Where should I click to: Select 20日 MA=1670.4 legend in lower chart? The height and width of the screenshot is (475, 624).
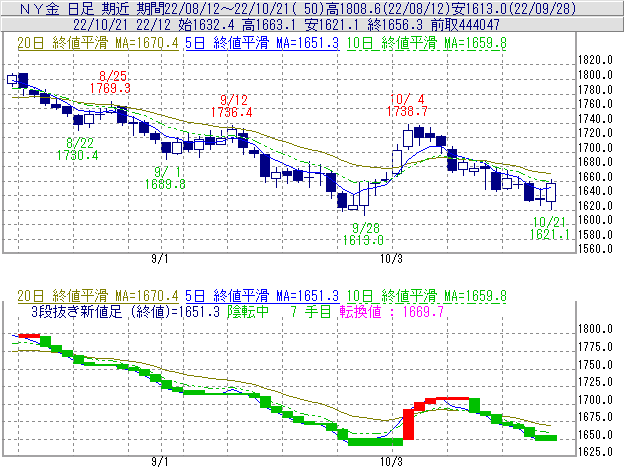tap(98, 296)
